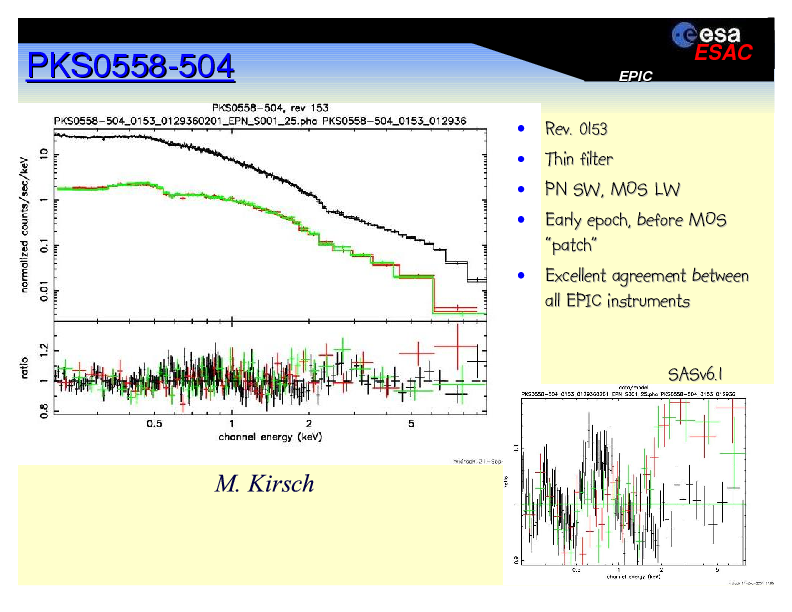The width and height of the screenshot is (792, 612).
Task: Click the file name line under plot title
Action: click(270, 118)
